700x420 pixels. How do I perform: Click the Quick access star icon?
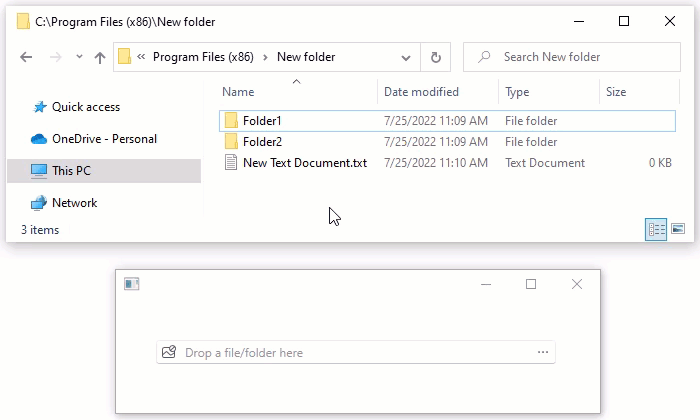40,107
